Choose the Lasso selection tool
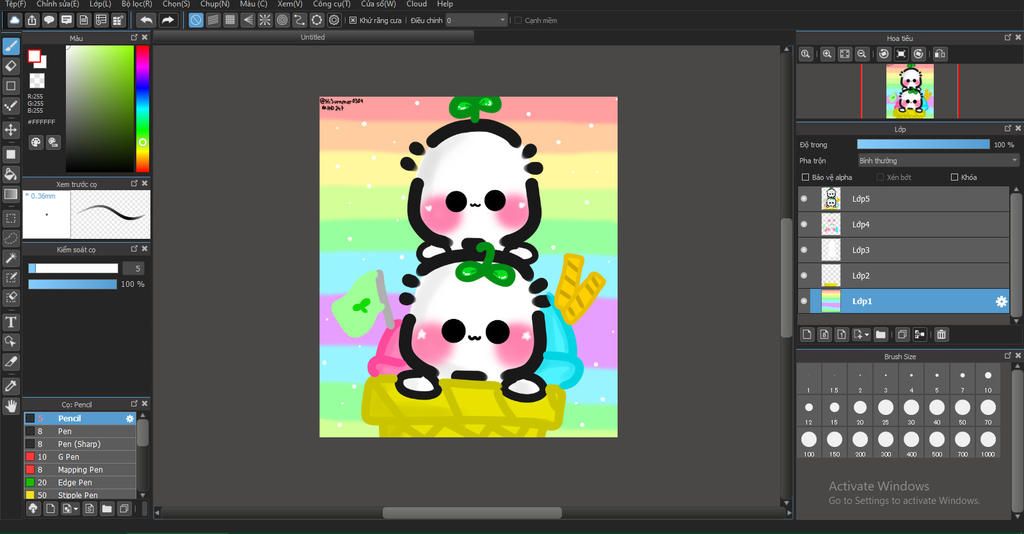Screen dimensions: 1024x534 pyautogui.click(x=11, y=238)
